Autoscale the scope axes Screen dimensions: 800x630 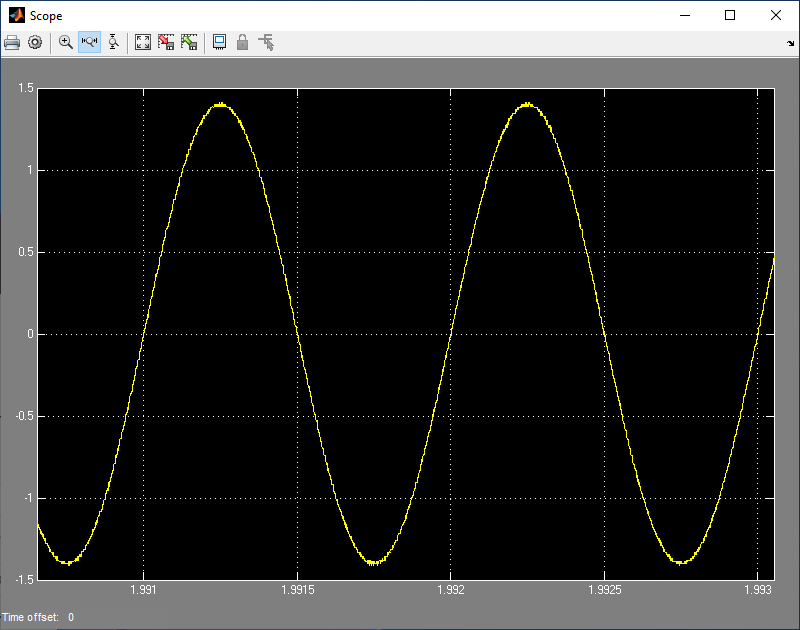[x=143, y=43]
